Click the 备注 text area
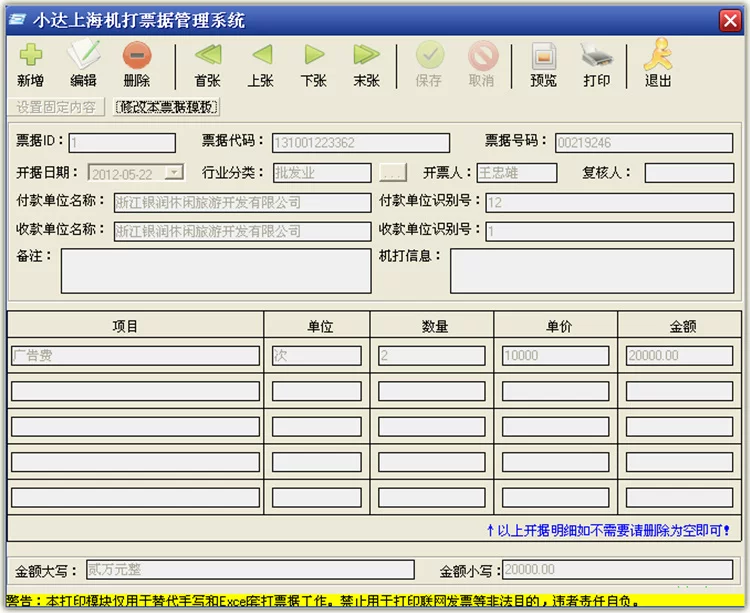Screen dimensions: 750x613 pyautogui.click(x=216, y=271)
